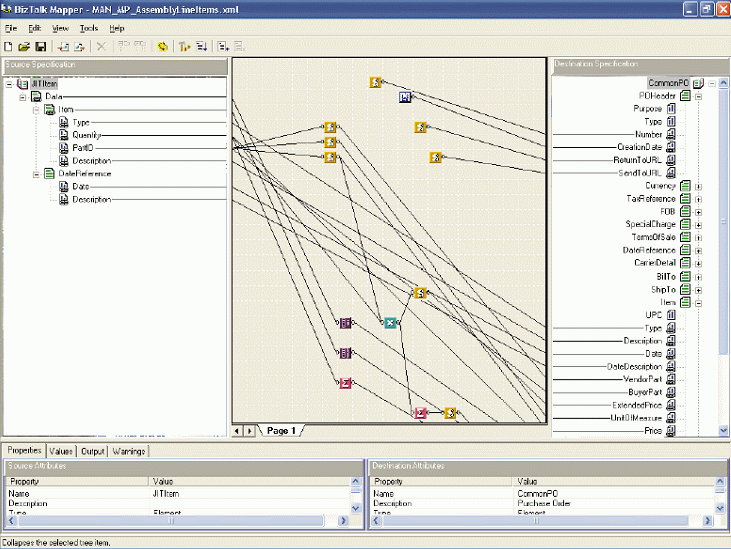Click the page scroll left arrow button
This screenshot has width=731, height=549.
click(237, 431)
